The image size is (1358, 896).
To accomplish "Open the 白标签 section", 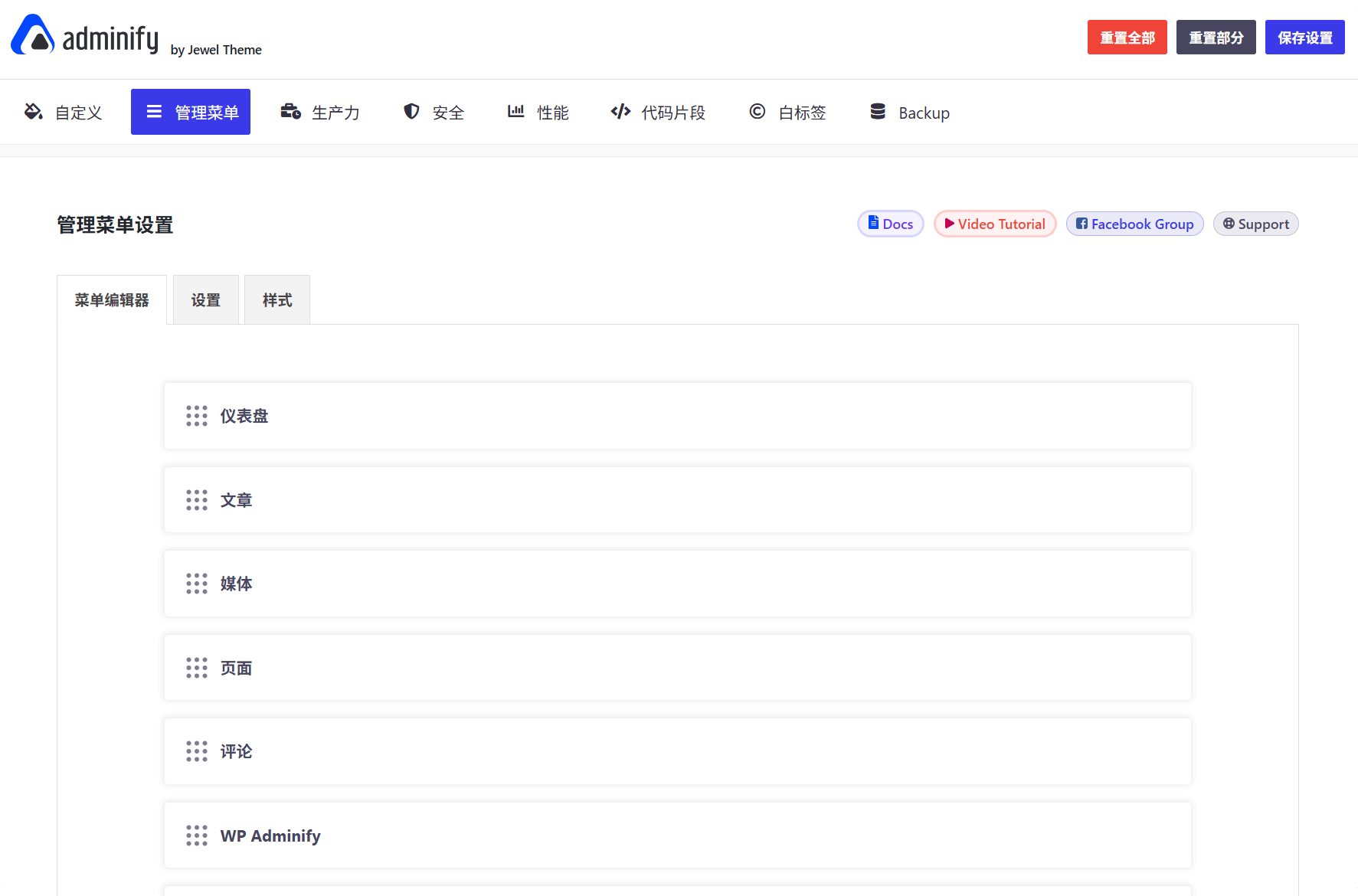I will point(787,112).
